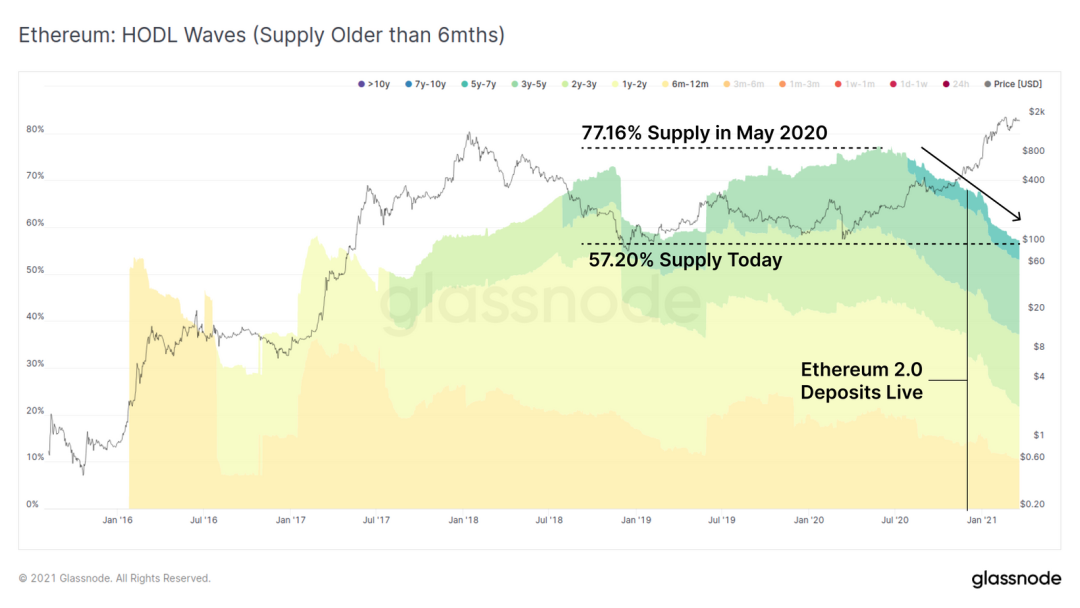The image size is (1080, 608).
Task: Click the 3y-5y green legend dot
Action: pyautogui.click(x=515, y=84)
